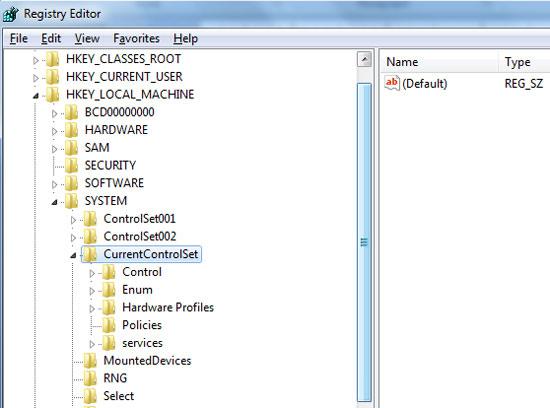Collapse the HKEY_LOCAL_MACHINE arrow
The image size is (550, 408).
point(36,95)
